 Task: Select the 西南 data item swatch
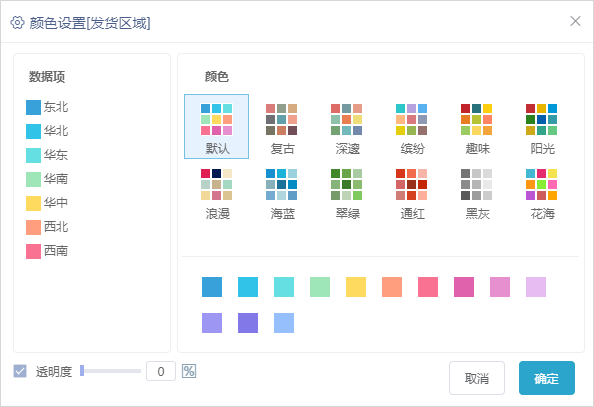pyautogui.click(x=33, y=251)
